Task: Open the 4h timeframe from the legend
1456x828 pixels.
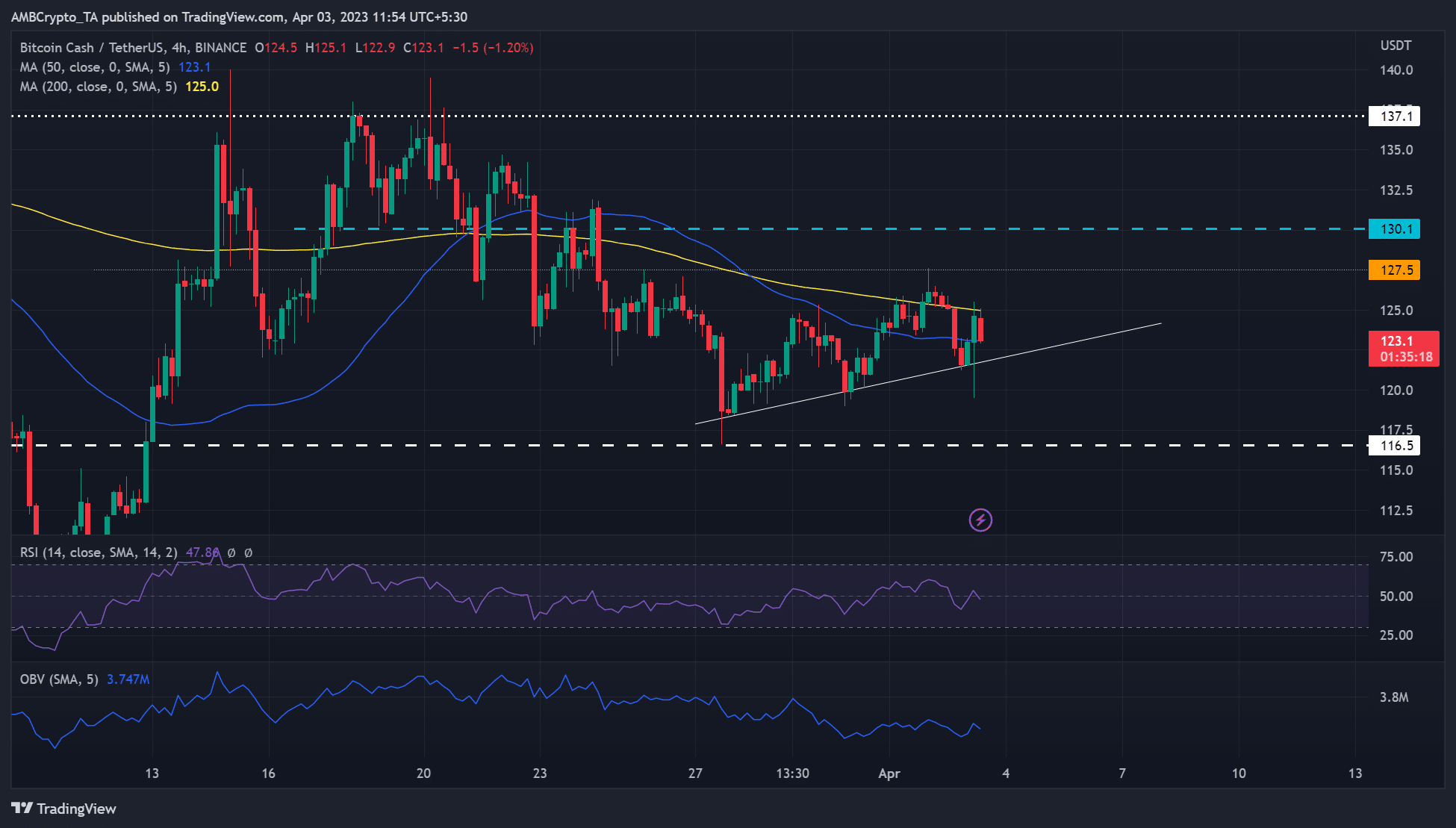Action: (173, 47)
